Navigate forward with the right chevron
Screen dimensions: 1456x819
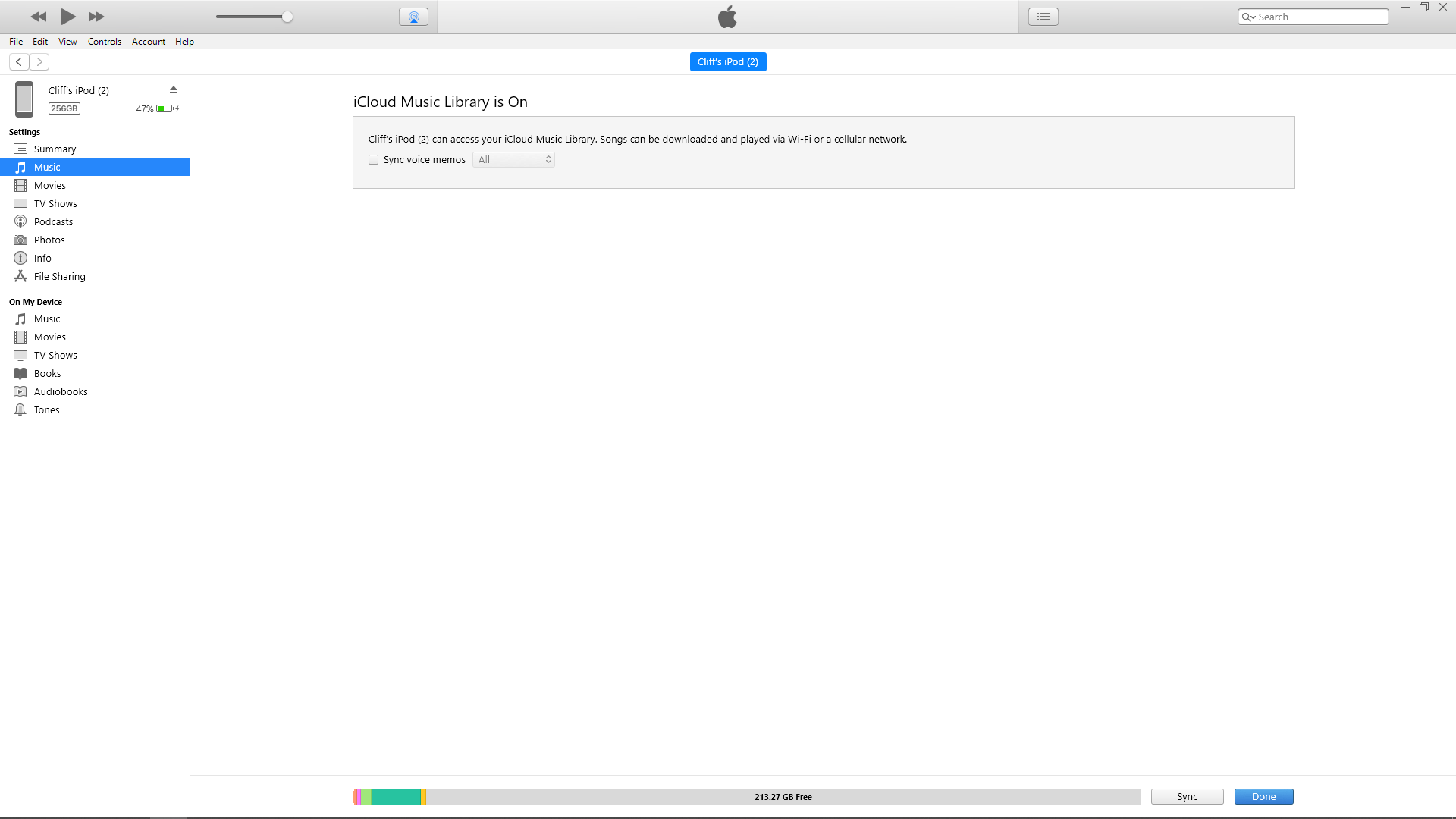click(39, 62)
